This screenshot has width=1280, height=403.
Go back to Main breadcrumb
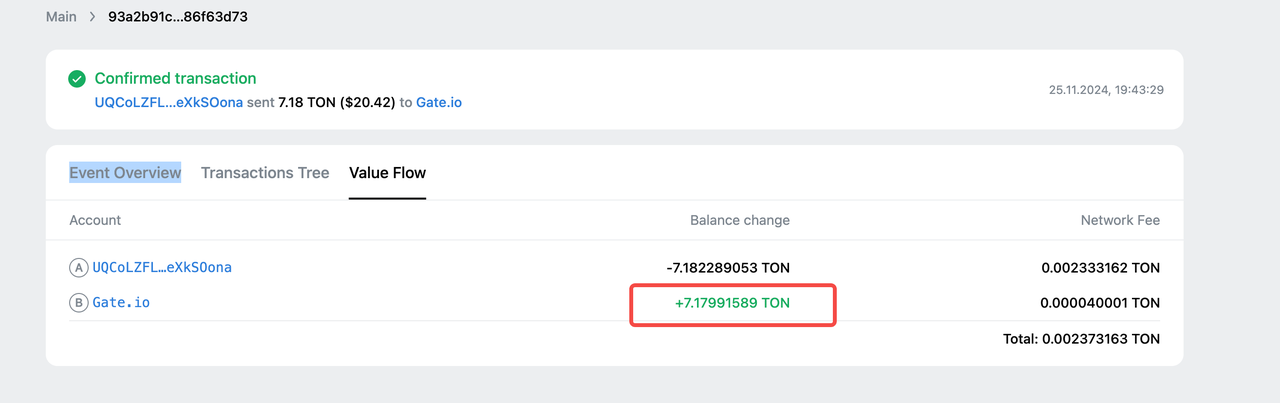(61, 17)
